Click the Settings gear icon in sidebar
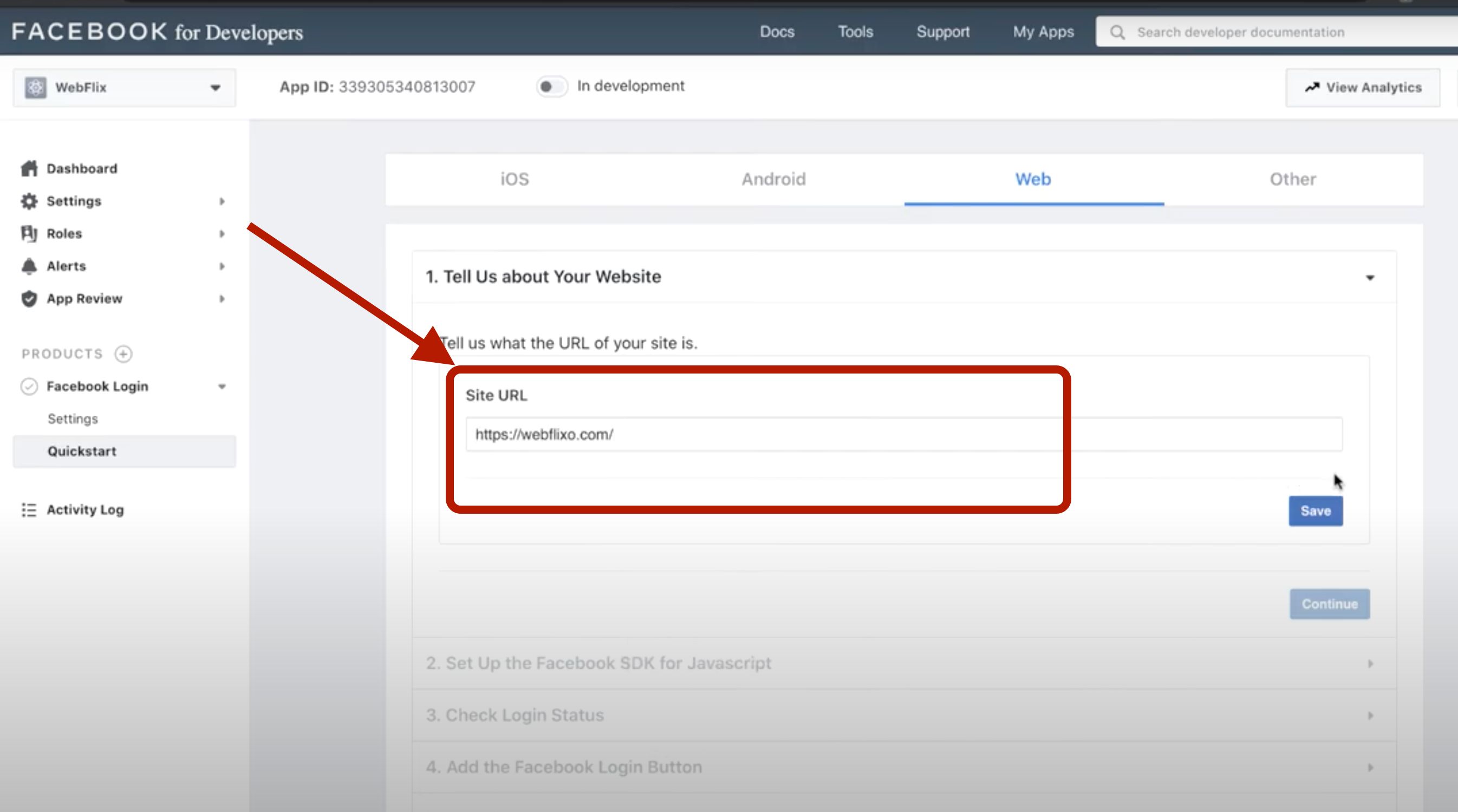The image size is (1458, 812). 29,201
